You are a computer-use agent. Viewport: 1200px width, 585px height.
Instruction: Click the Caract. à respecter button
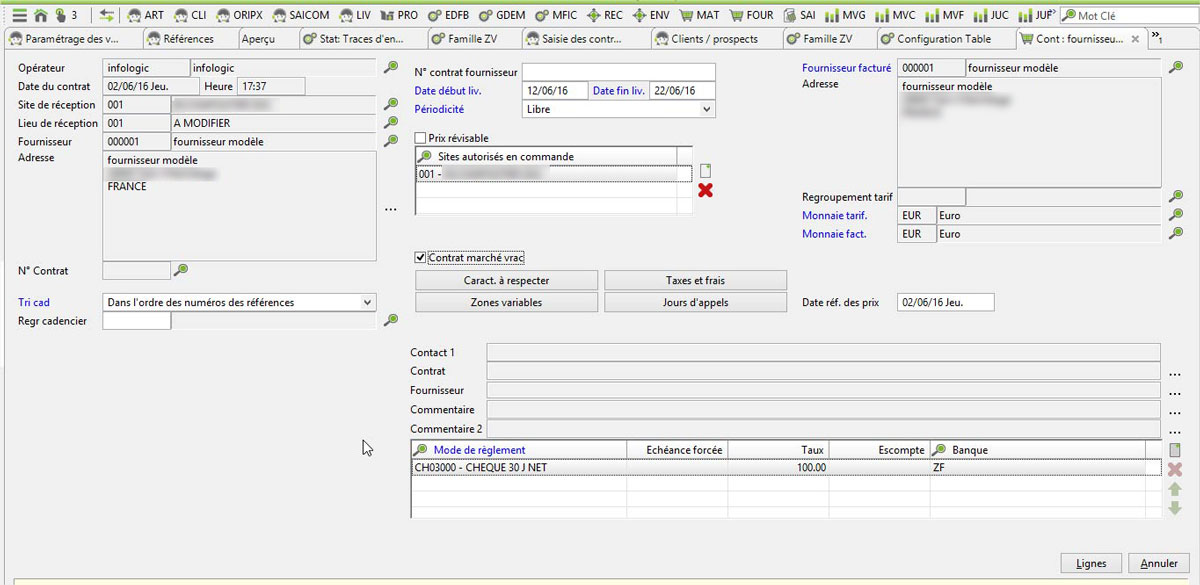[506, 281]
